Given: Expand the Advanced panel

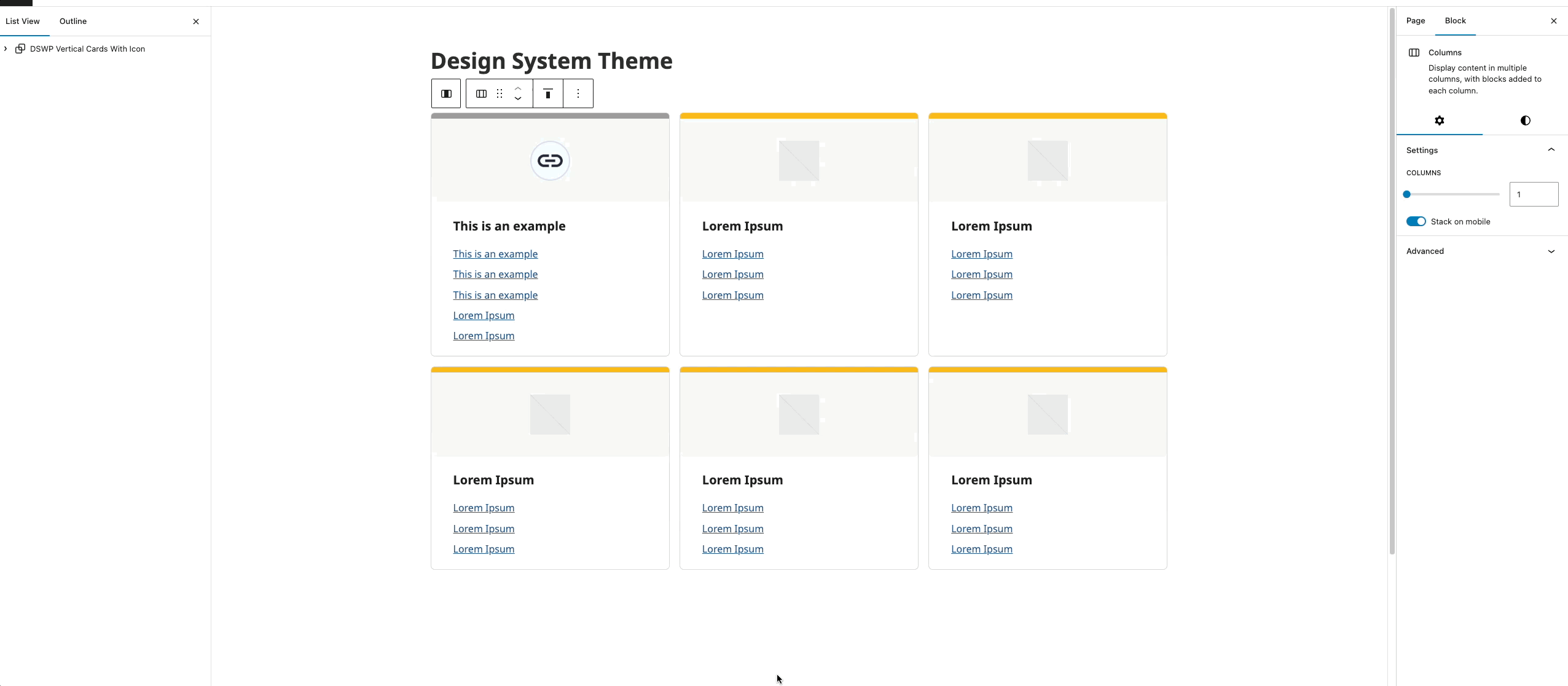Looking at the screenshot, I should [1482, 251].
